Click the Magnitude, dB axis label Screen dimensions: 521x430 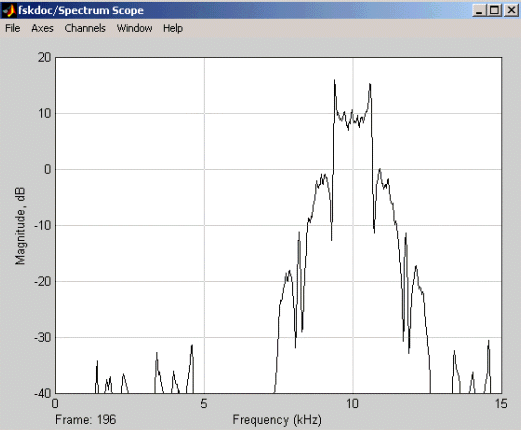pyautogui.click(x=20, y=226)
